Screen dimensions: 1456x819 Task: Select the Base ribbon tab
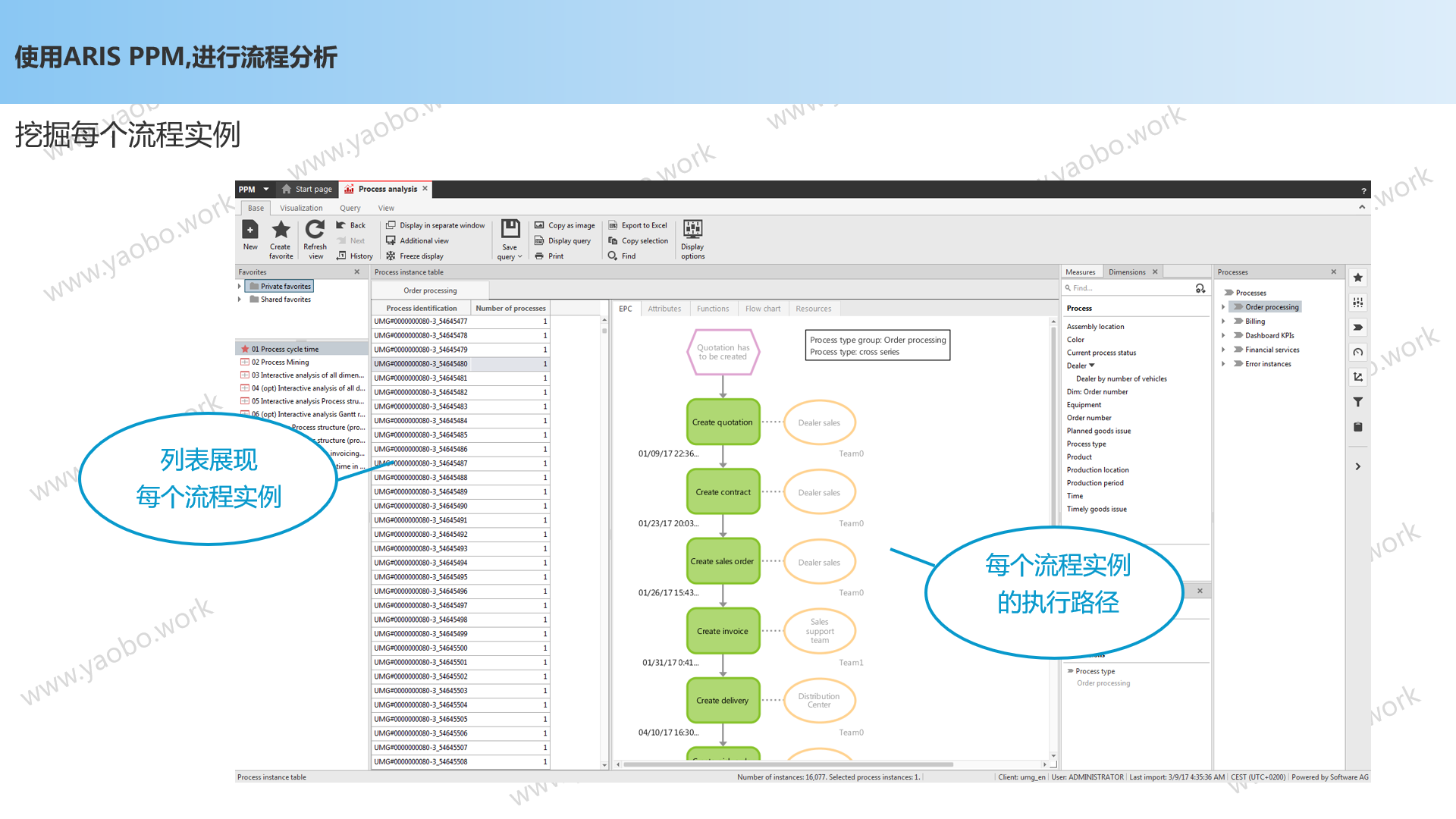click(x=256, y=208)
